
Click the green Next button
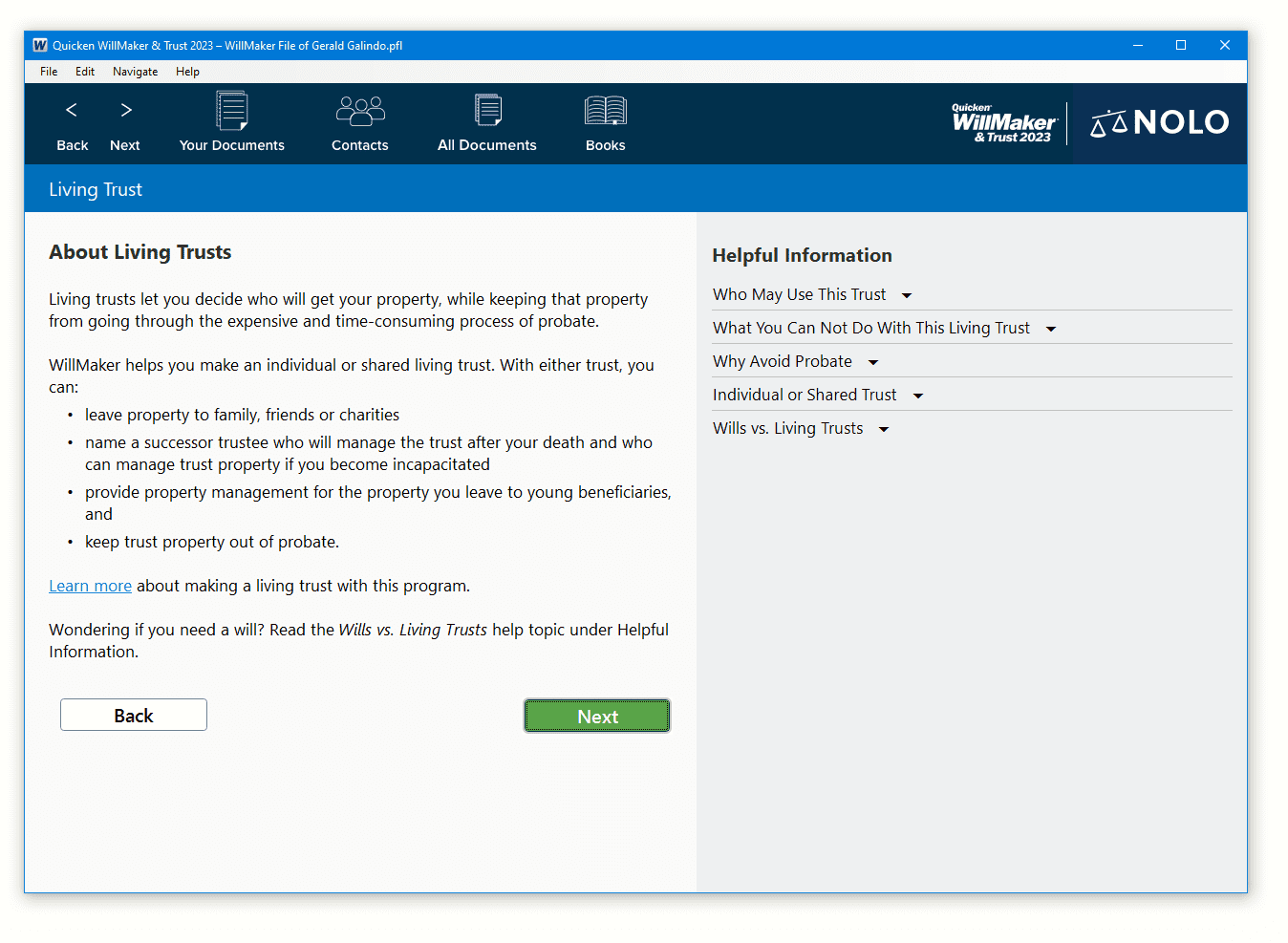pyautogui.click(x=596, y=715)
